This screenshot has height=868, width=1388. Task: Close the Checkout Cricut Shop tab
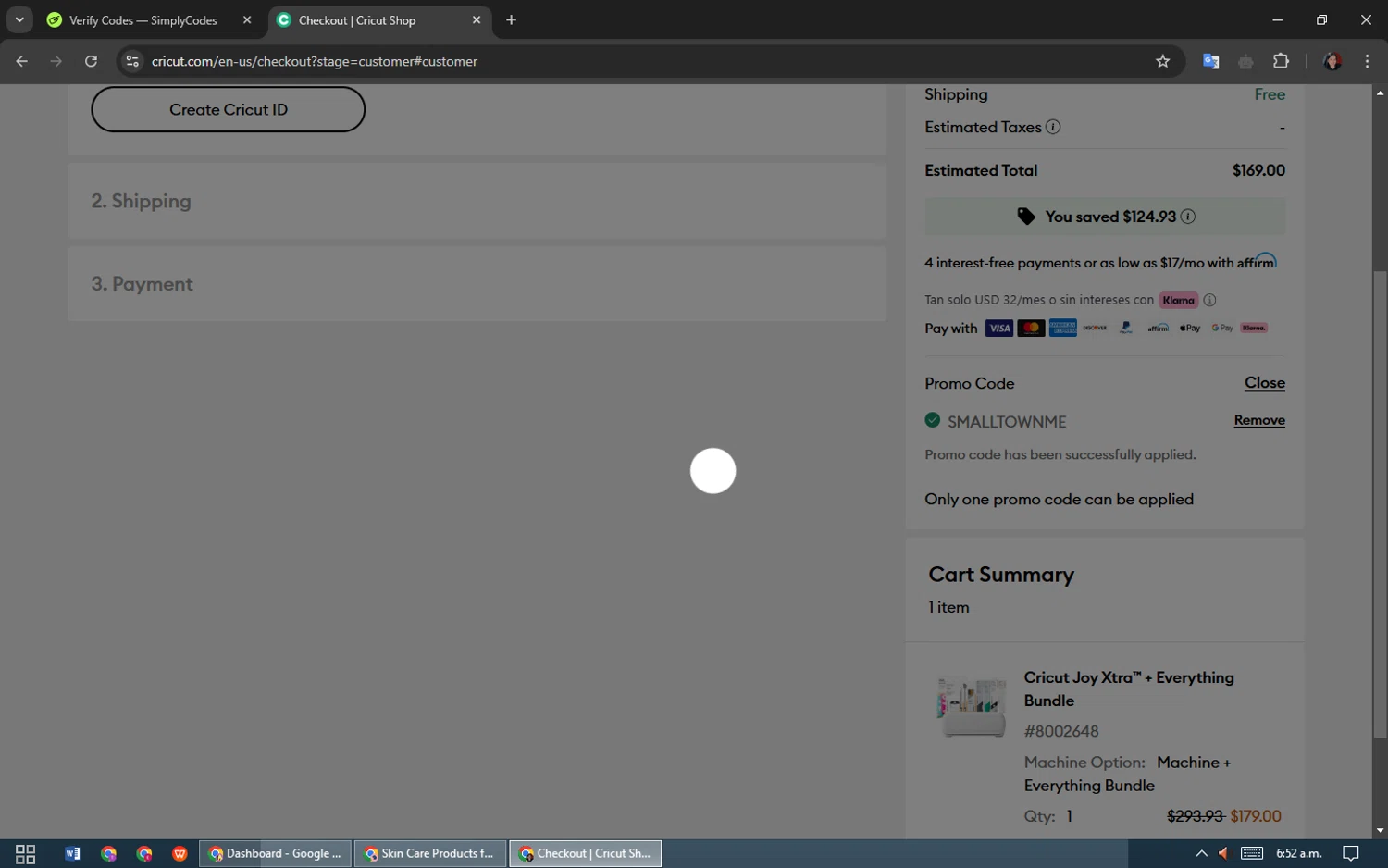pyautogui.click(x=477, y=20)
